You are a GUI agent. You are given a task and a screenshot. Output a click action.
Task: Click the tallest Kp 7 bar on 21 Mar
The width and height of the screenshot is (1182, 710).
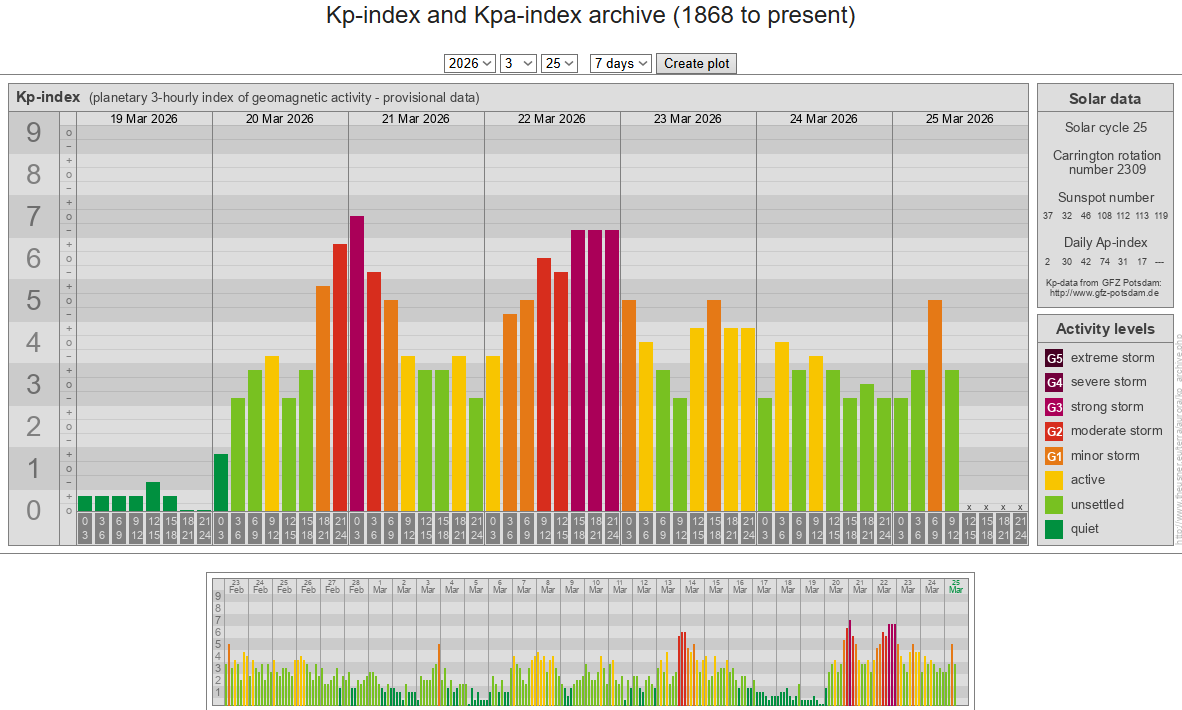[357, 363]
